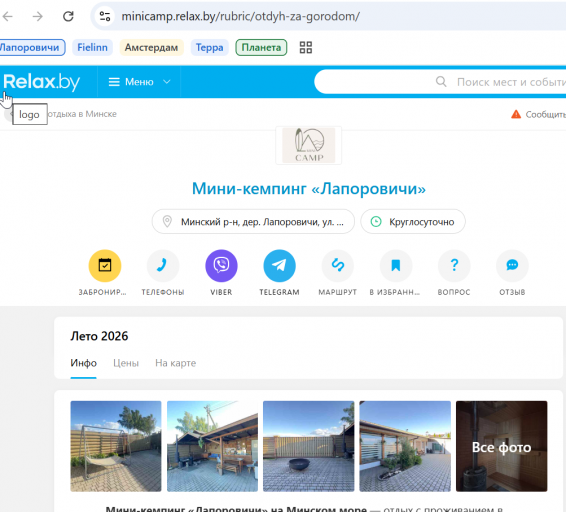Open the Fielinn bookmark

pyautogui.click(x=92, y=47)
